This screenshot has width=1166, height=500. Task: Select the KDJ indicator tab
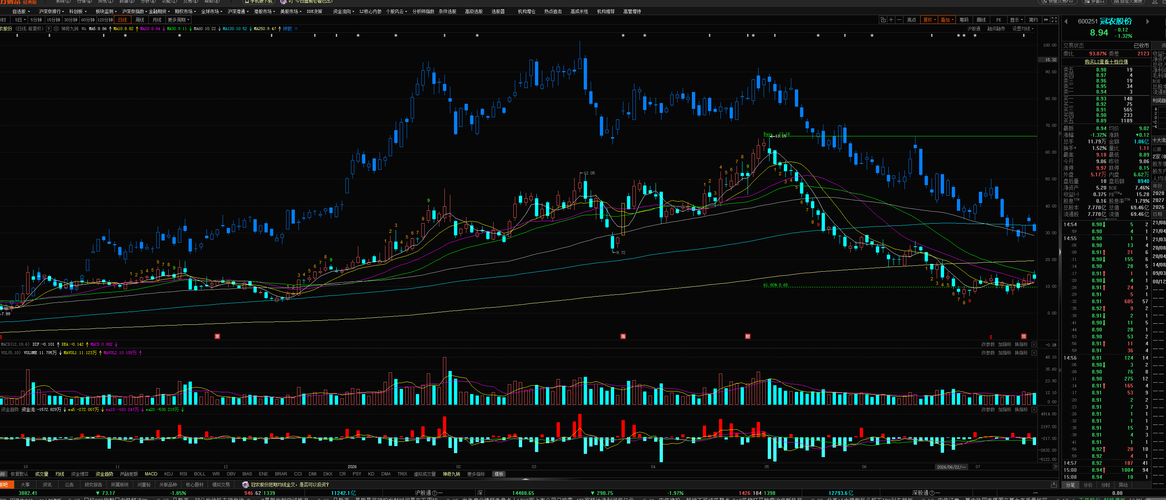[168, 474]
